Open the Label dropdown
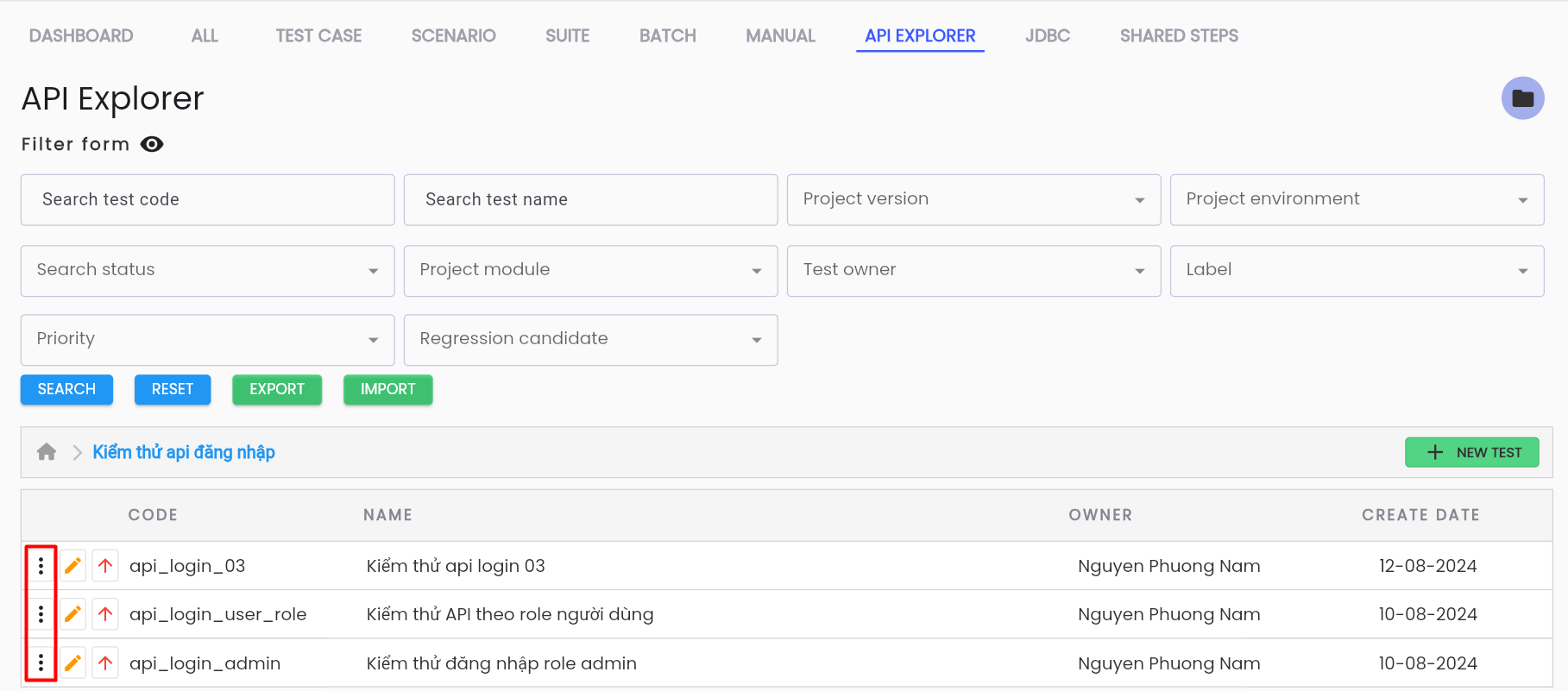1568x691 pixels. pos(1357,270)
